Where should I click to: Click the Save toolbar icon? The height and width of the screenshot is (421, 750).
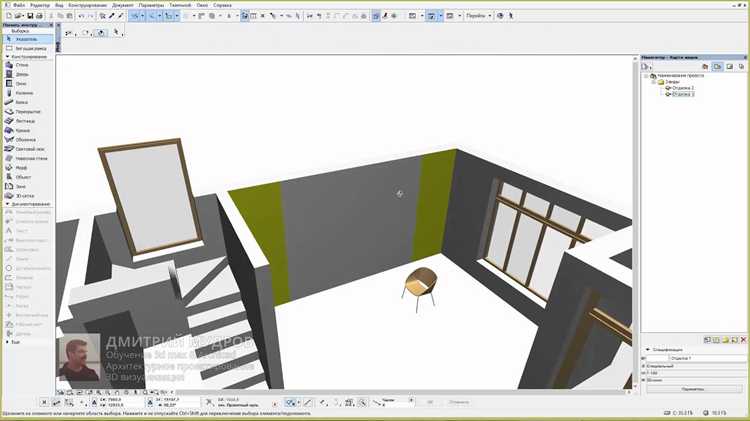click(30, 16)
